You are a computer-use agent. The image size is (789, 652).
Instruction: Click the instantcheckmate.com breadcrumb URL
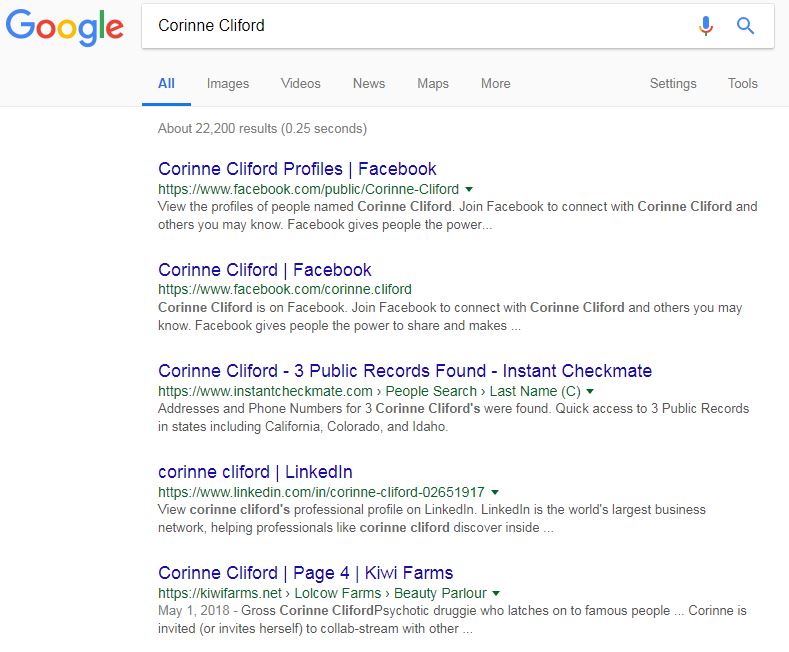tap(369, 391)
